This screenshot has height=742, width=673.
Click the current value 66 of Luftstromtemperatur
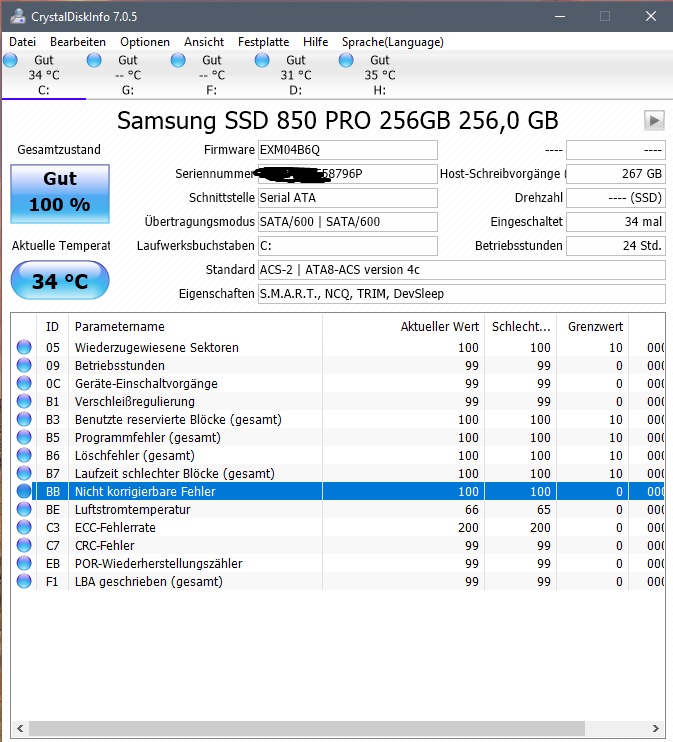(x=471, y=510)
